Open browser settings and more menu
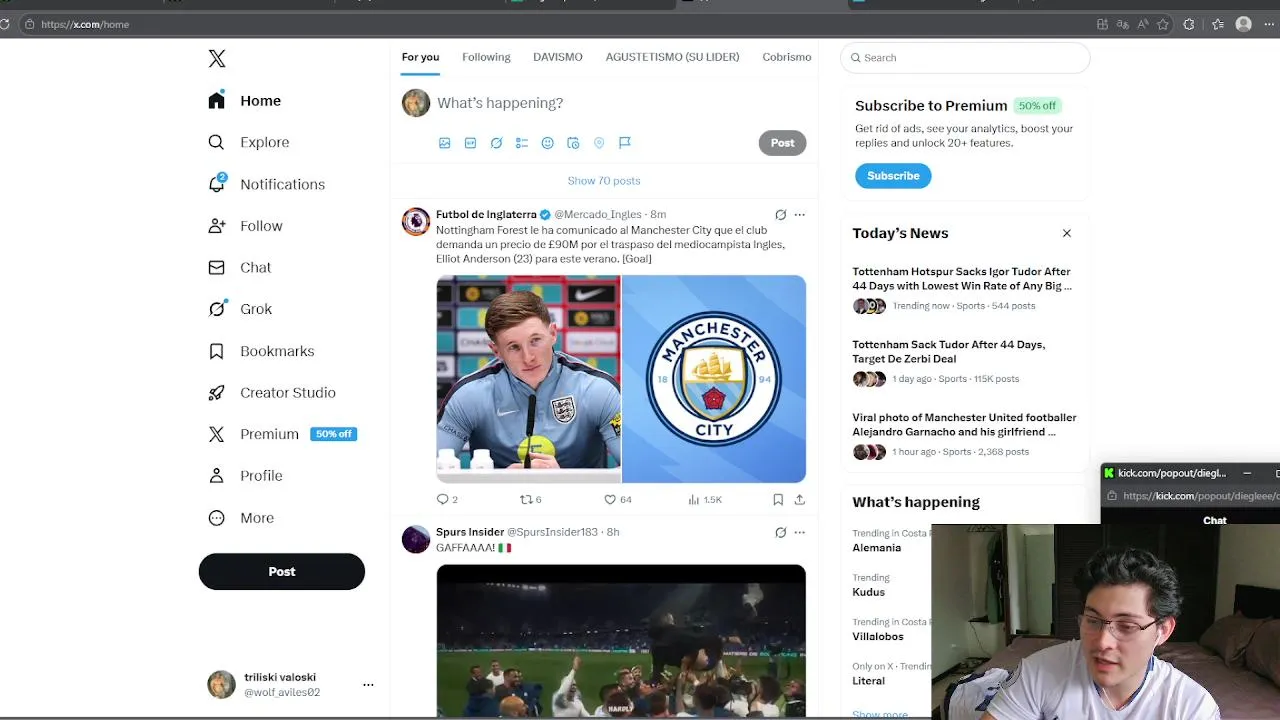 (x=1271, y=24)
